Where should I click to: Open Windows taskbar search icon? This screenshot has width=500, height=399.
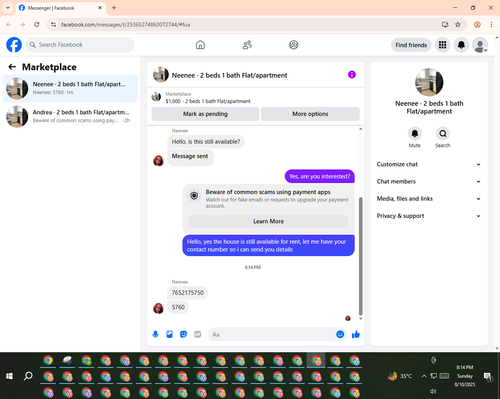pos(28,376)
